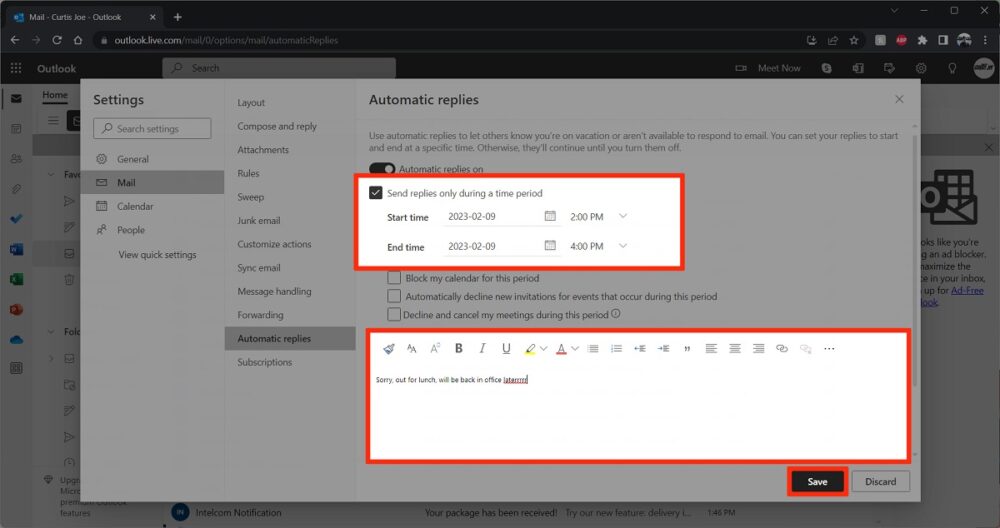The width and height of the screenshot is (1000, 528).
Task: Click the Meet Now button
Action: point(768,68)
